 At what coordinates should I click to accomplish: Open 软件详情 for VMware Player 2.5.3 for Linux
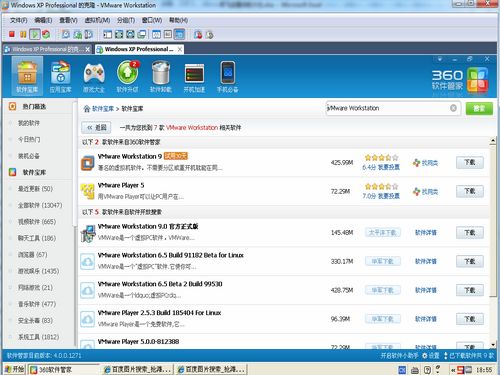click(426, 319)
